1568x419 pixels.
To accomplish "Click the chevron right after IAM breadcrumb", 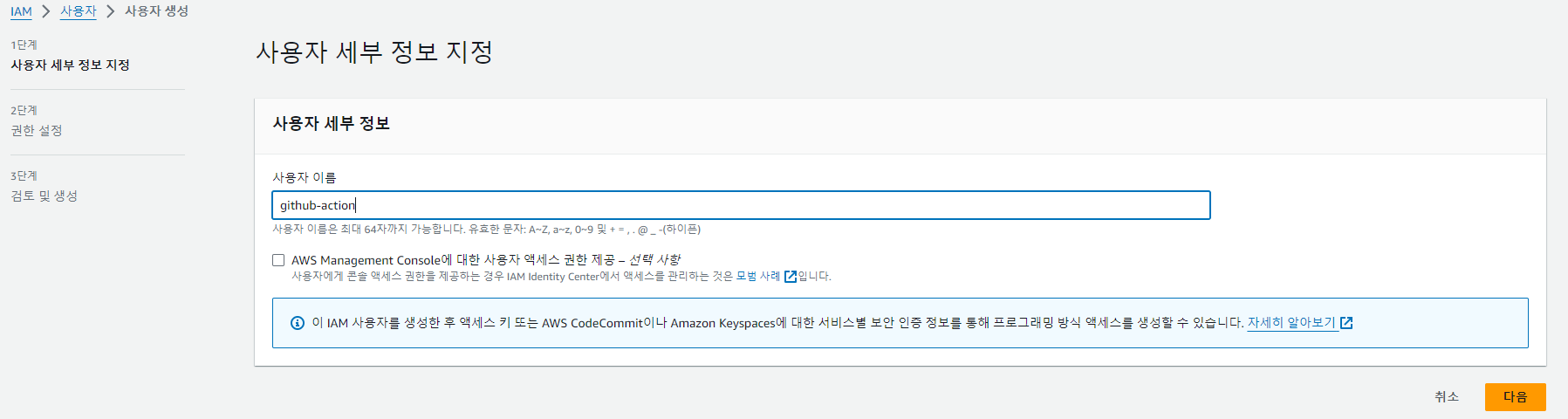I will [45, 11].
